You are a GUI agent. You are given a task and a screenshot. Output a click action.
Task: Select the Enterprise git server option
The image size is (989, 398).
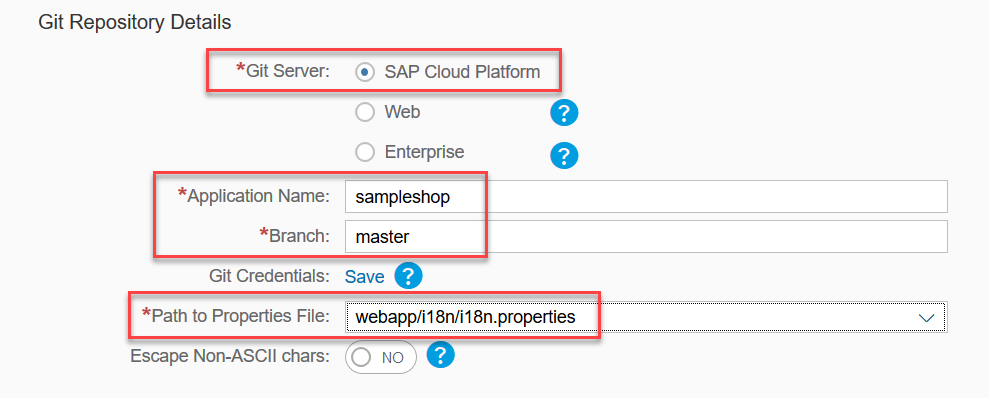[365, 152]
